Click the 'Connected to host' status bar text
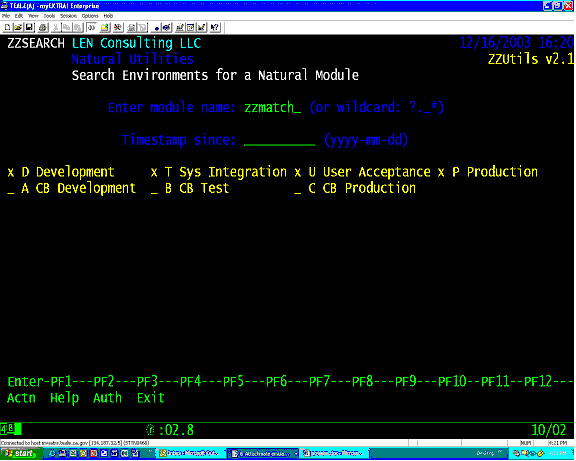Screen dimensions: 576x461 point(75,443)
